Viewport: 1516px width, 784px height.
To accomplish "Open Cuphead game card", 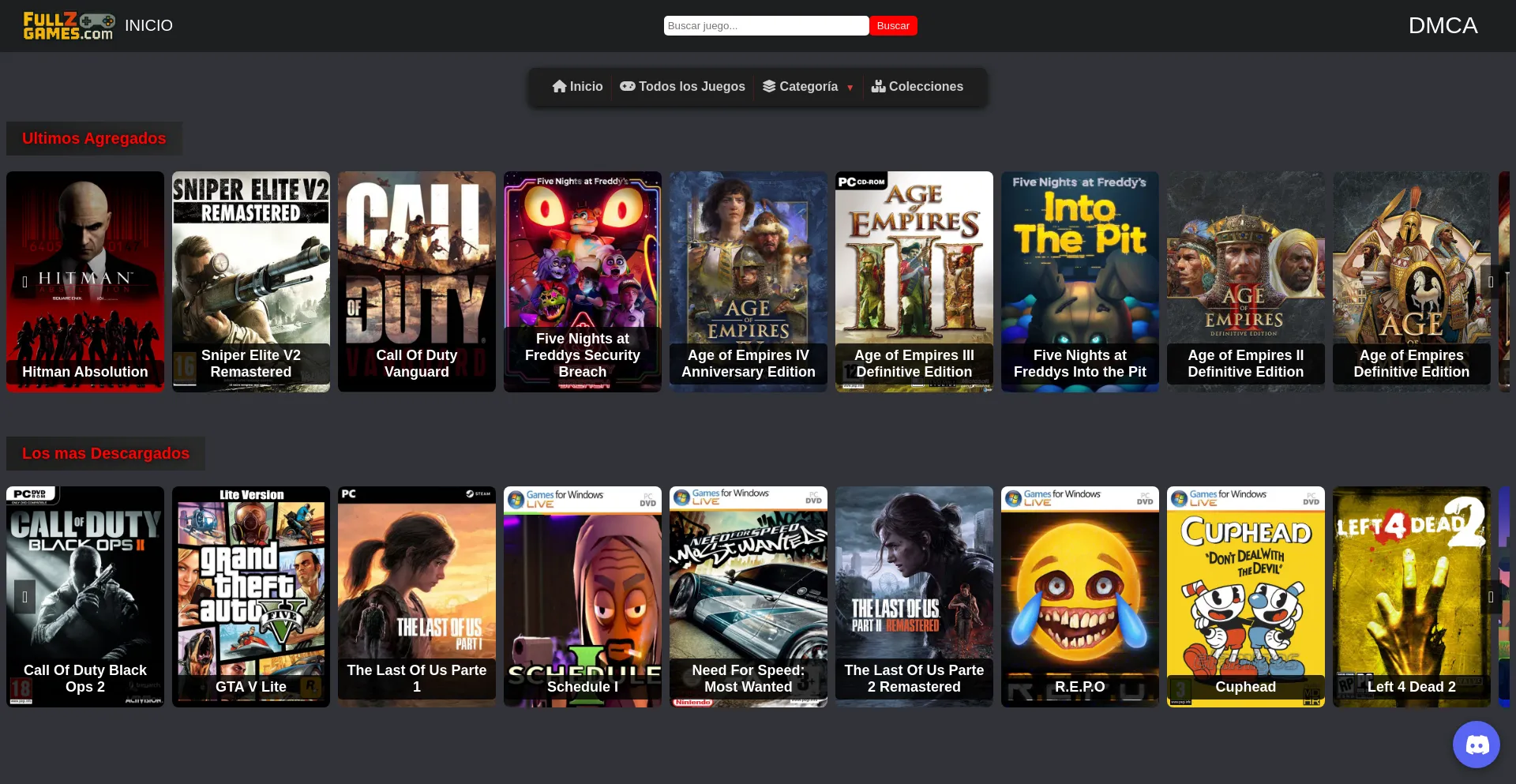I will pos(1246,597).
